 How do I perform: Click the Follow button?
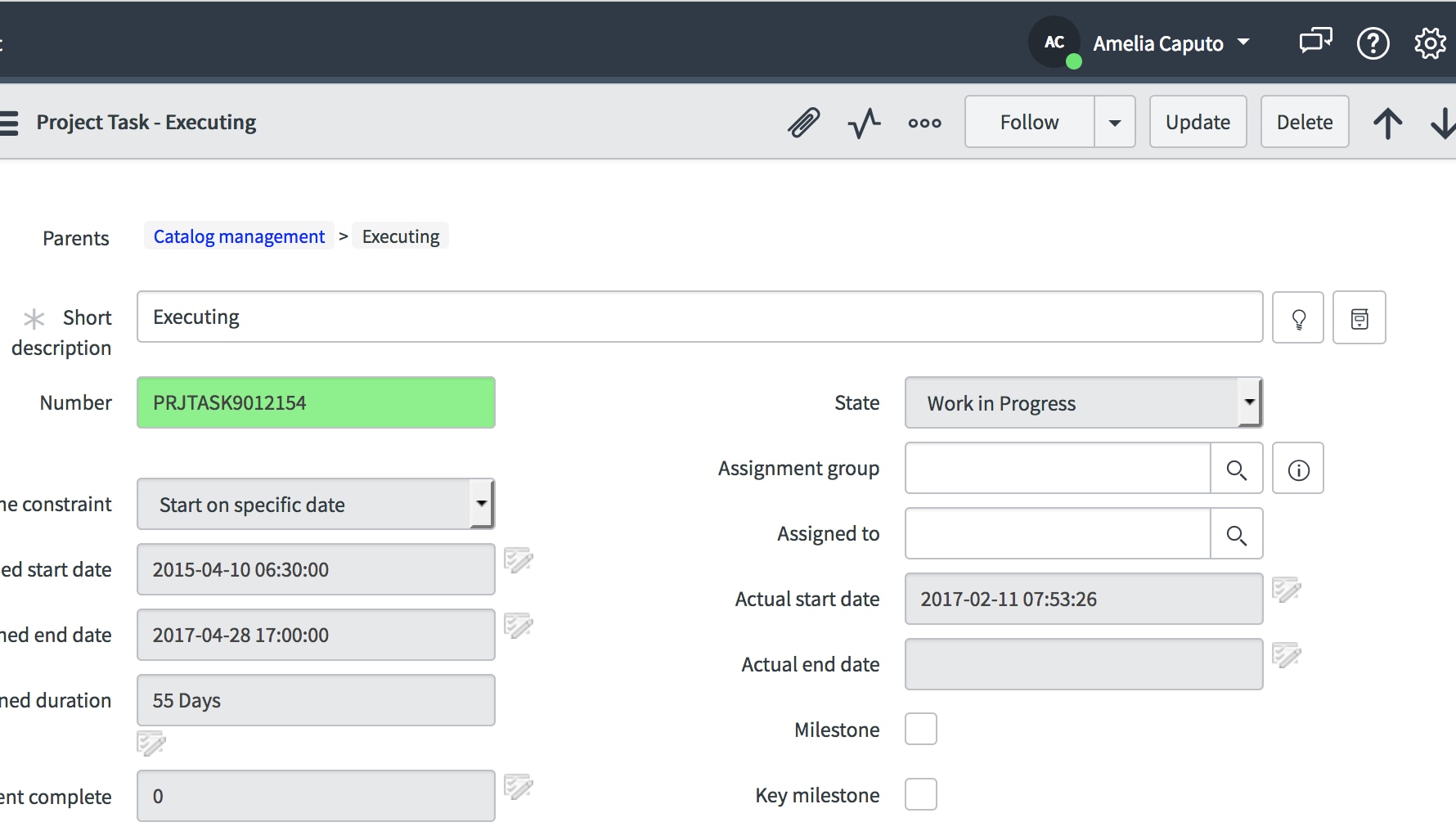pos(1029,122)
